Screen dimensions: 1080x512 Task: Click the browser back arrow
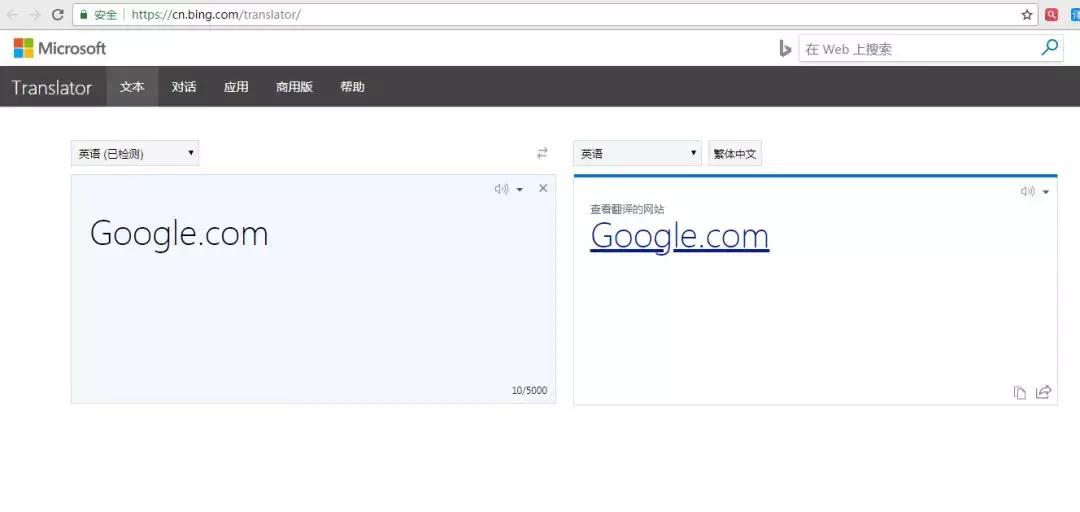[x=12, y=14]
